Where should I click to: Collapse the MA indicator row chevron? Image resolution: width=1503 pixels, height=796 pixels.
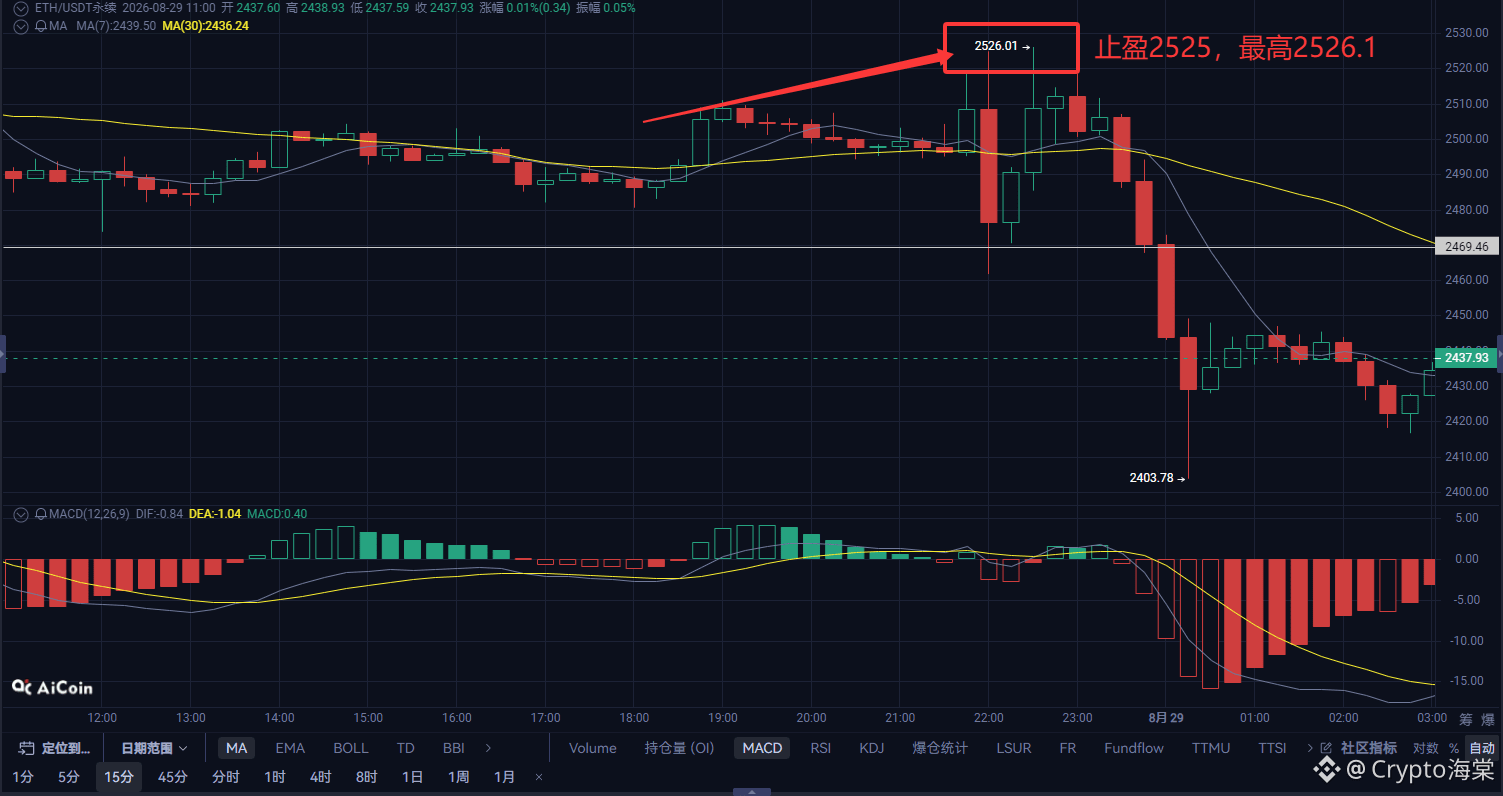click(x=20, y=26)
